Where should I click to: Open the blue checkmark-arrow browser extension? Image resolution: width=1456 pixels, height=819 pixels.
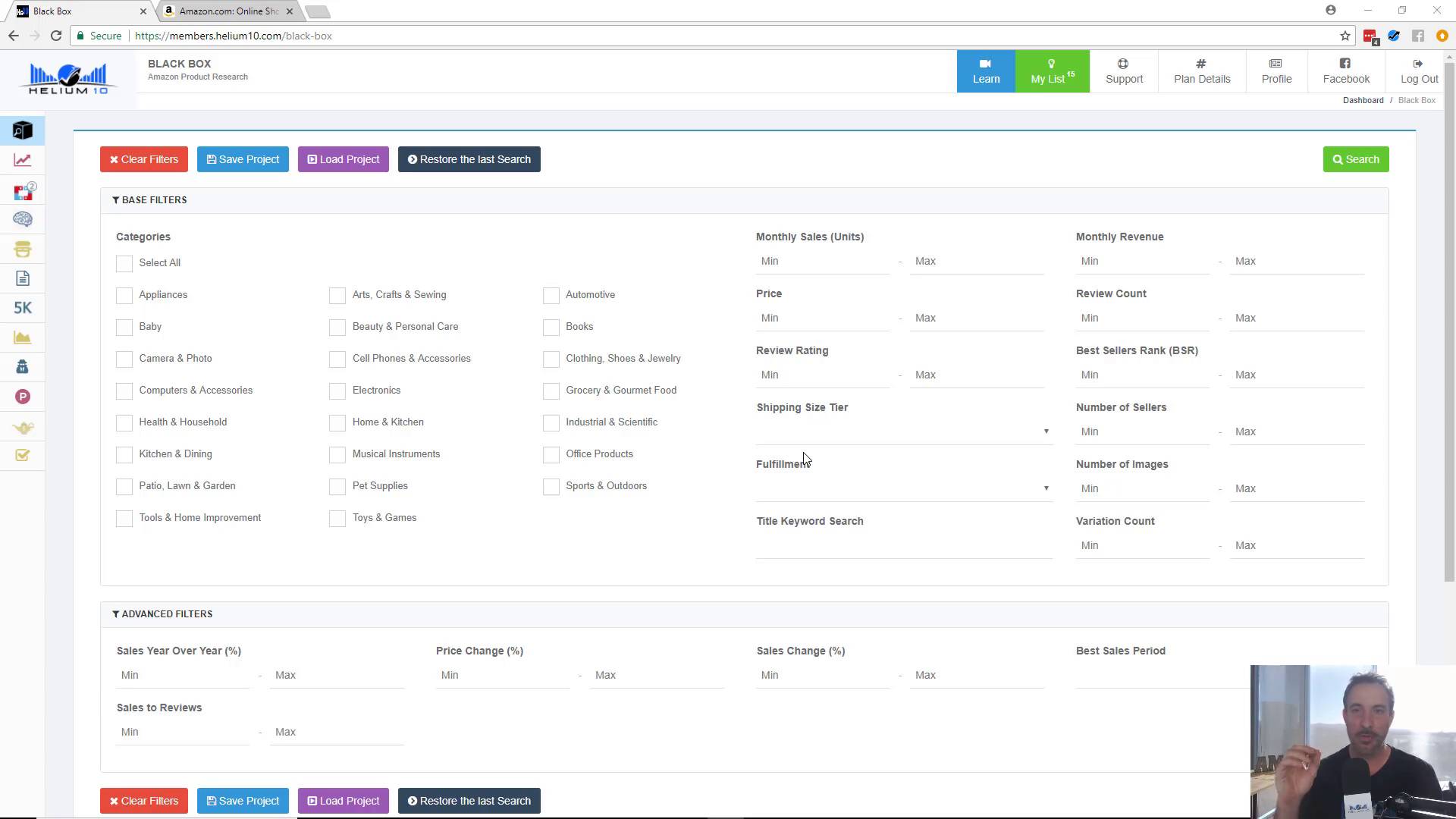coord(1394,36)
